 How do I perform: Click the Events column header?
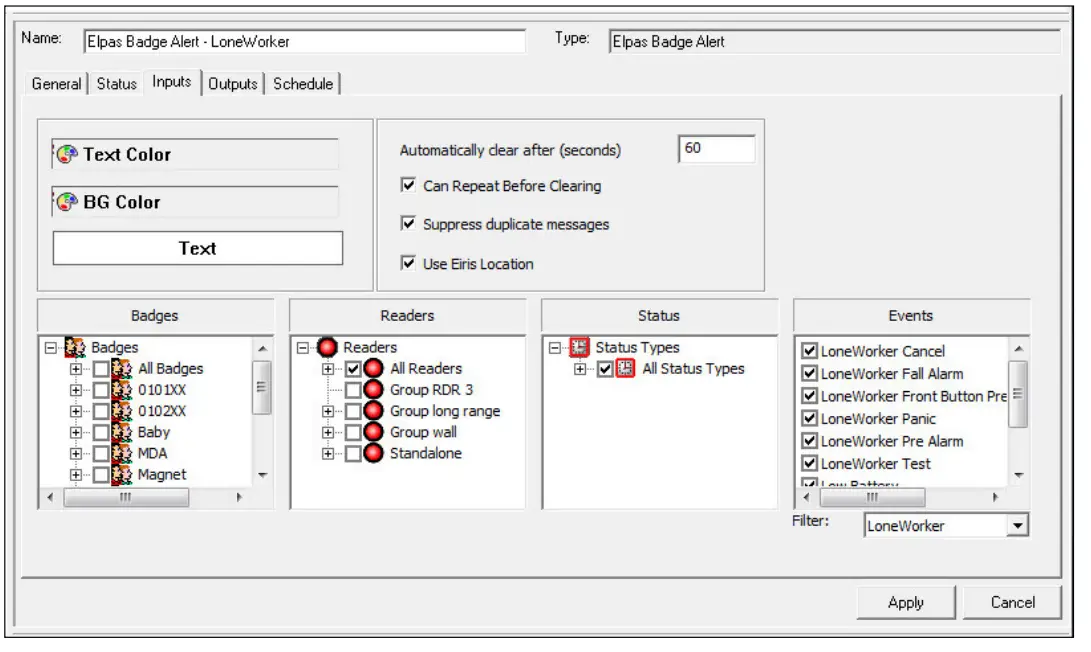(x=911, y=316)
